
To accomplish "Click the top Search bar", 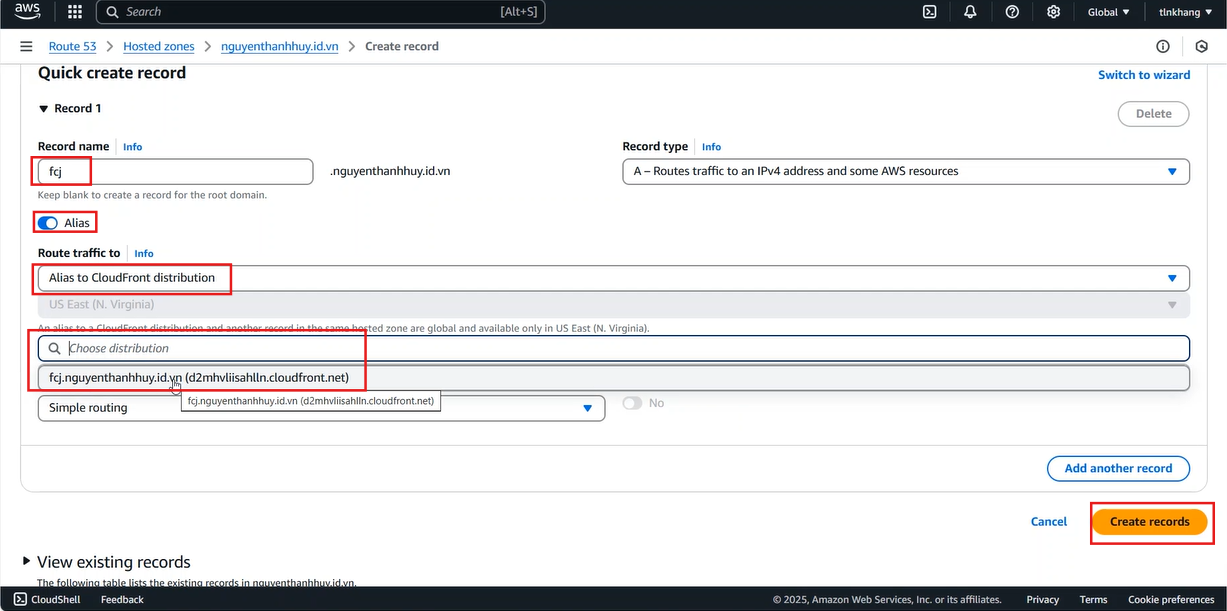I will coord(321,12).
